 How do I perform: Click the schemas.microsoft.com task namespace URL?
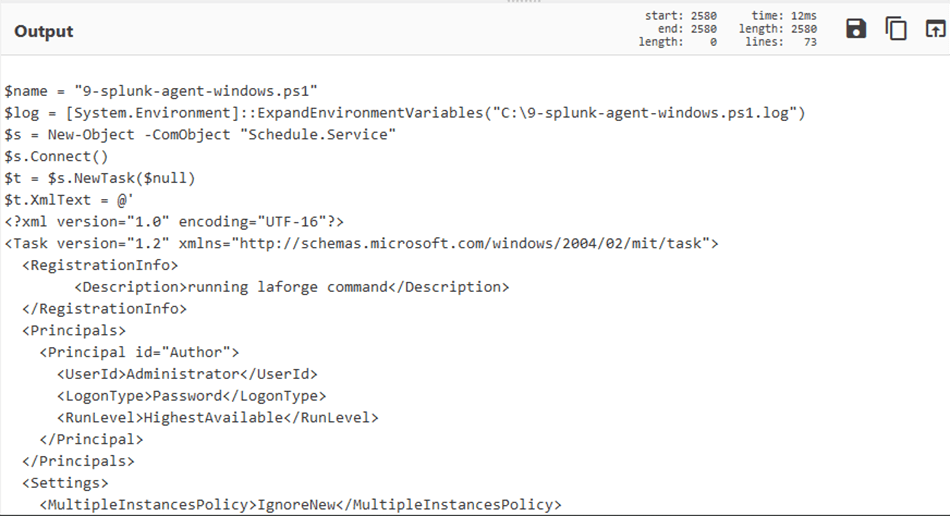coord(471,243)
